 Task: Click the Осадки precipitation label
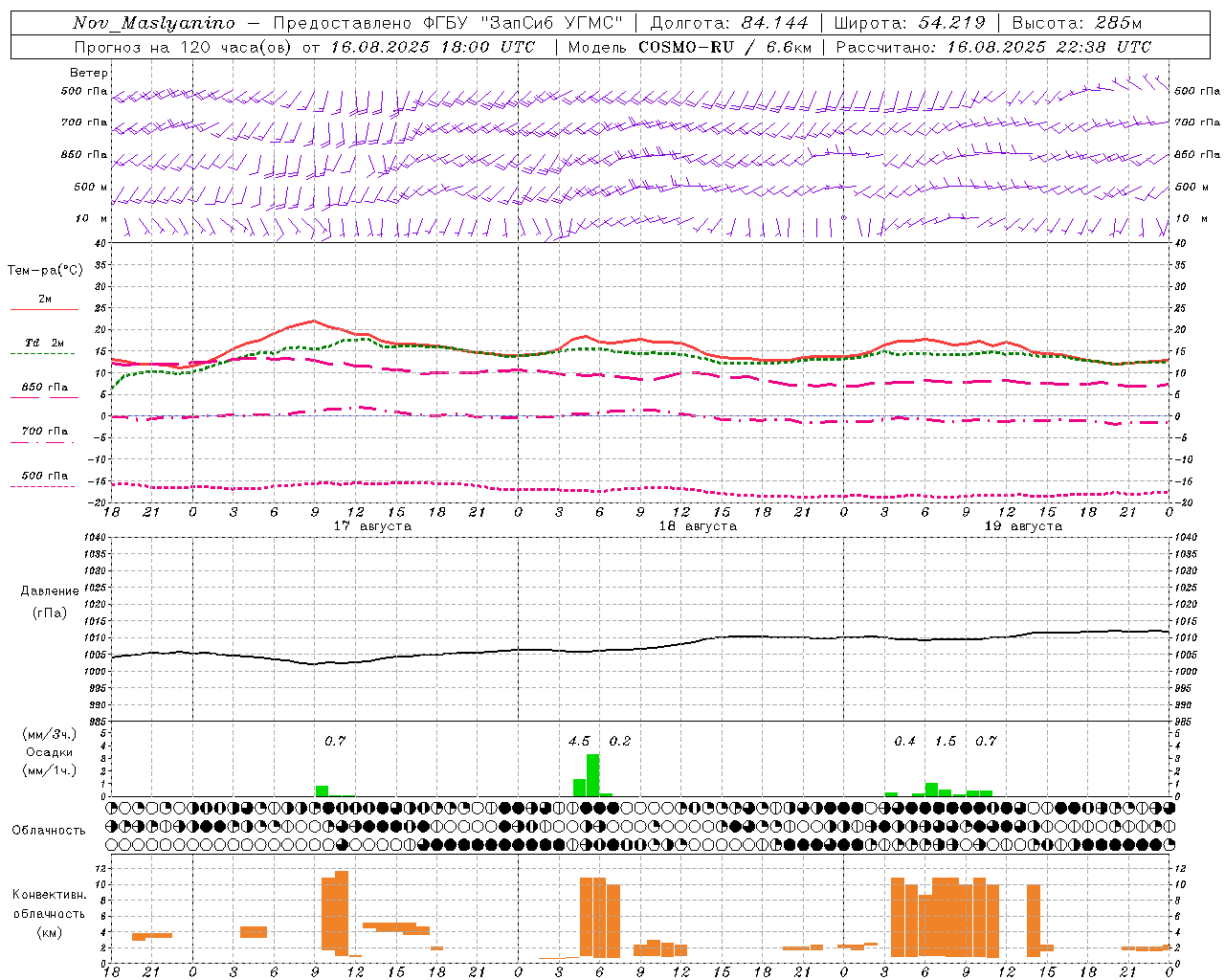pos(50,752)
